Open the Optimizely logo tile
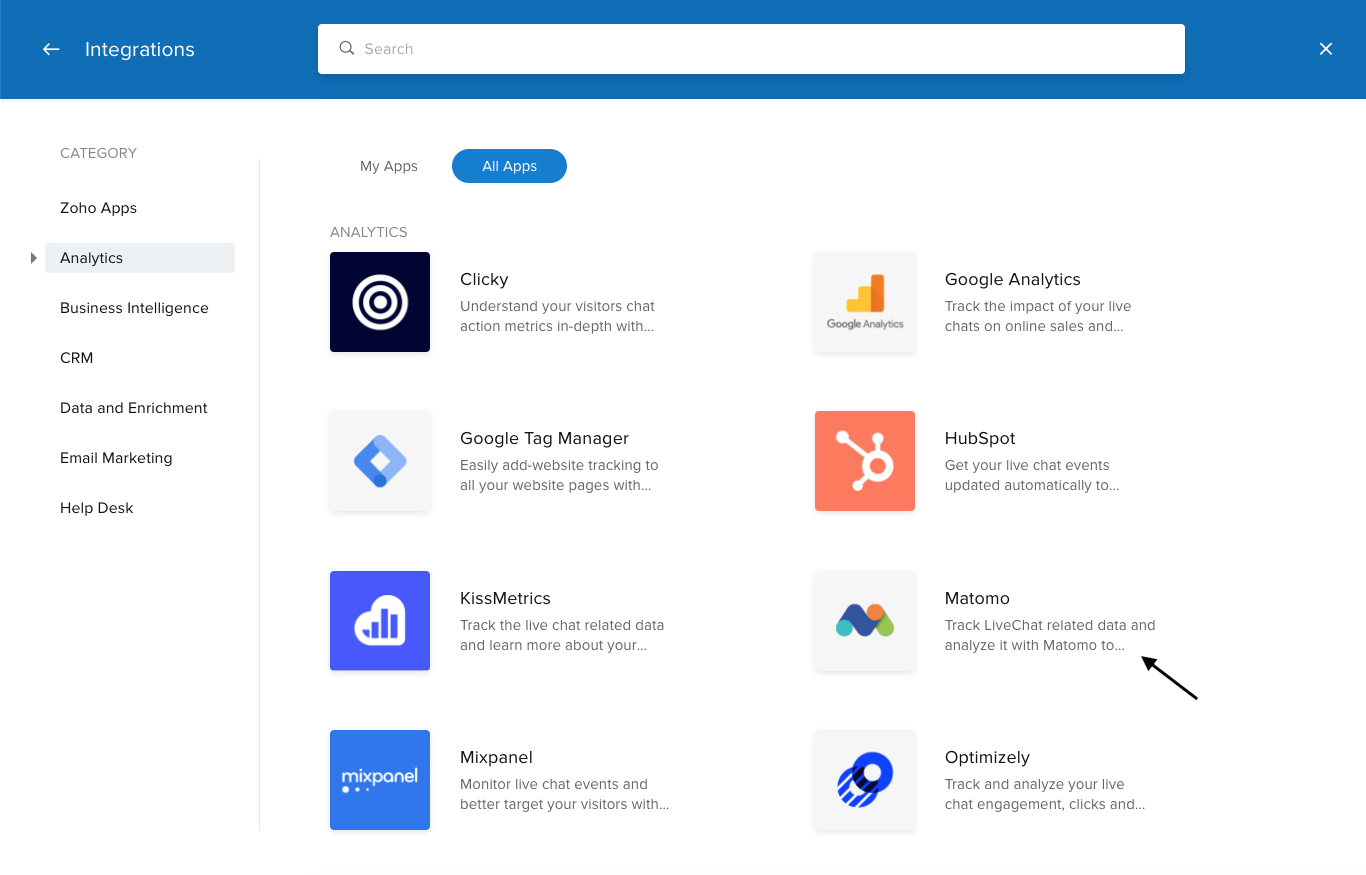Viewport: 1366px width, 875px height. coord(865,780)
